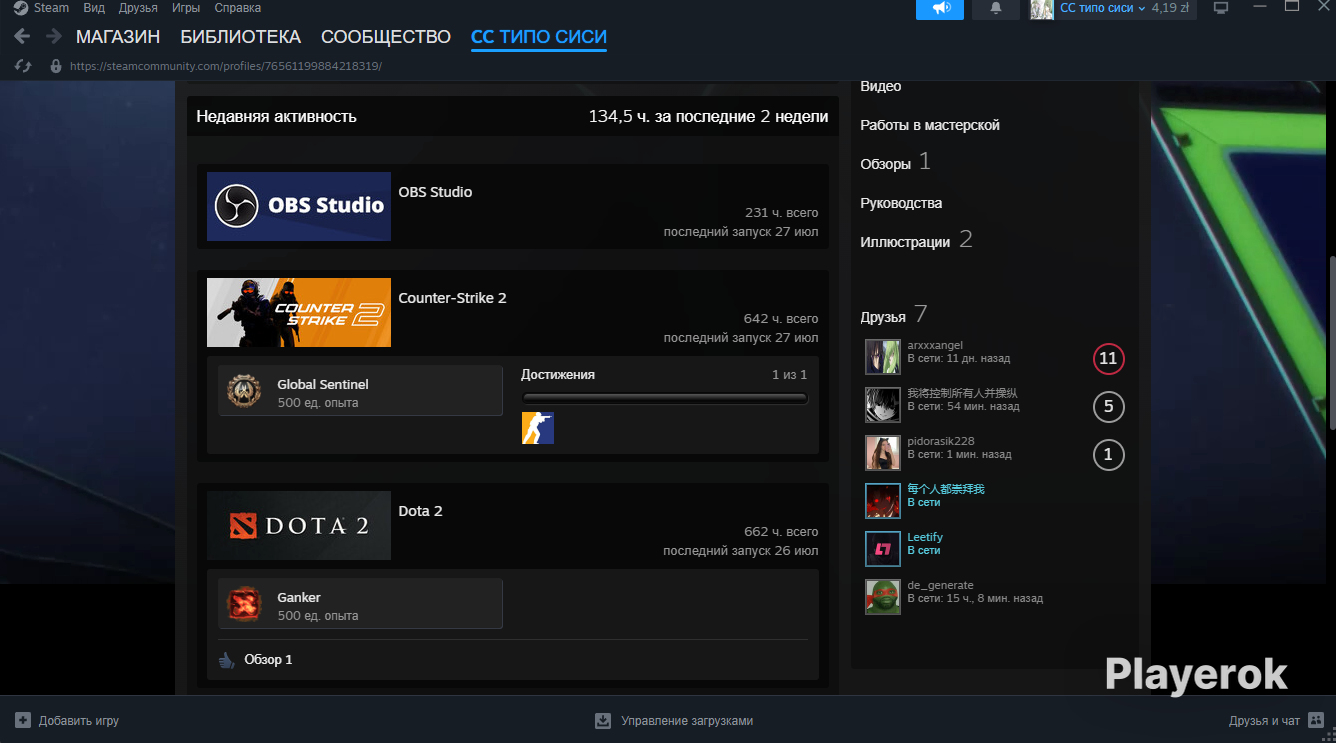Go back with the left arrow
Viewport: 1336px width, 743px height.
coord(22,37)
